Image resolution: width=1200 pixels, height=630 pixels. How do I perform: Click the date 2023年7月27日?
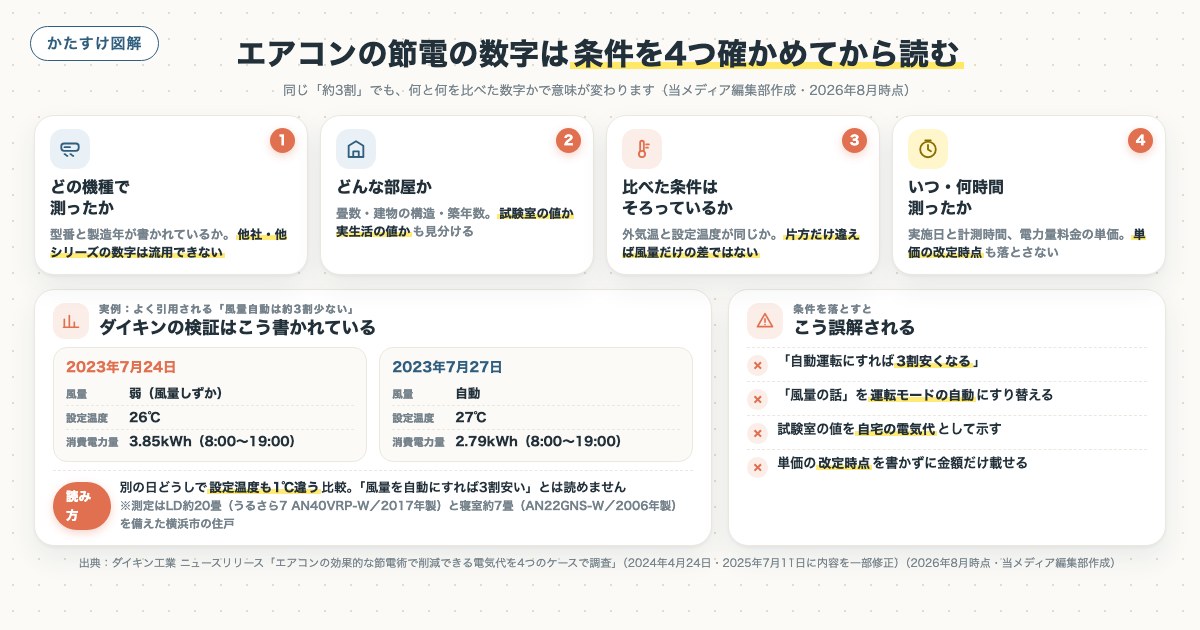click(x=447, y=366)
